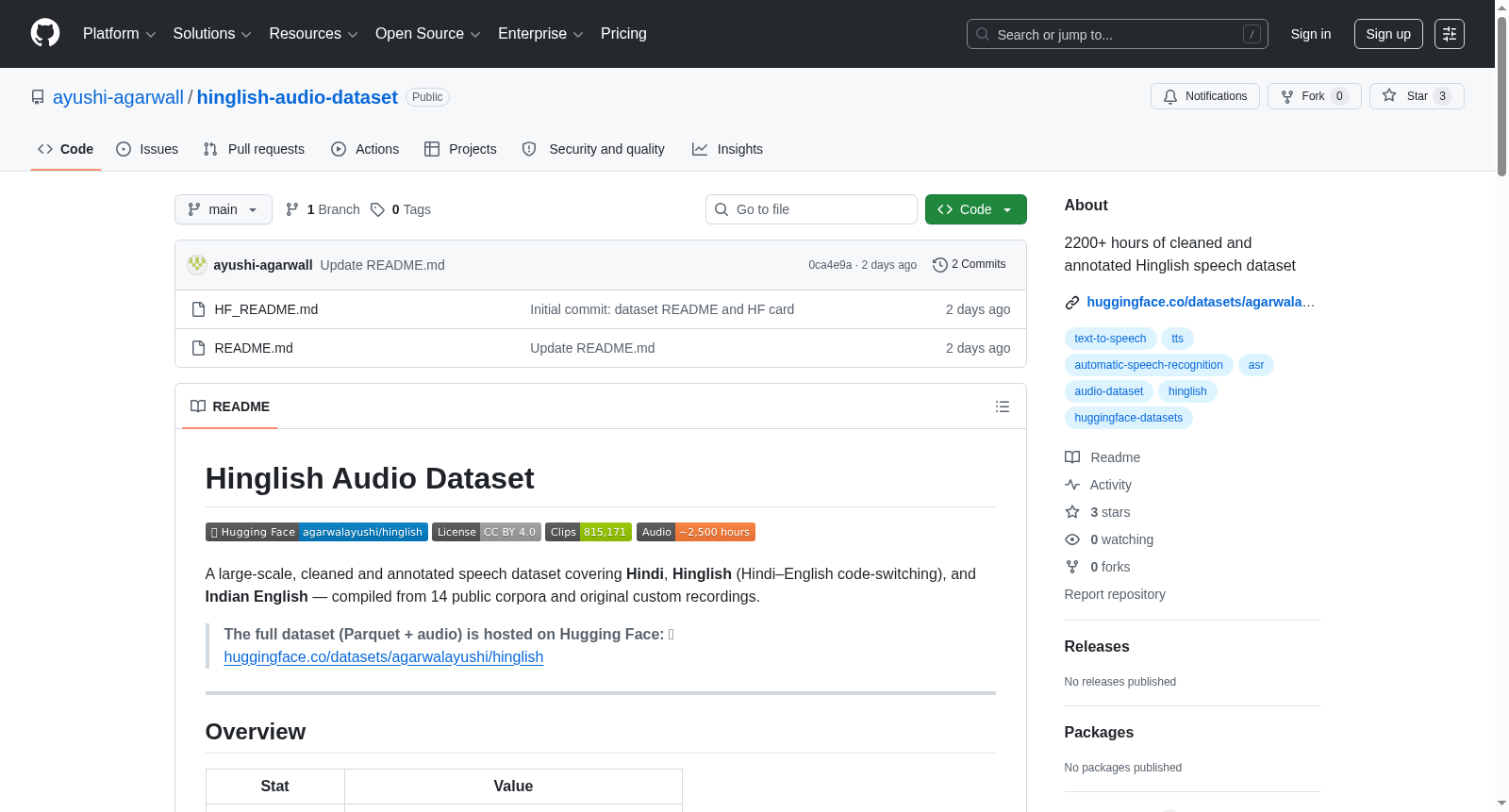The height and width of the screenshot is (812, 1509).
Task: Focus the Go to file search field
Action: (811, 209)
